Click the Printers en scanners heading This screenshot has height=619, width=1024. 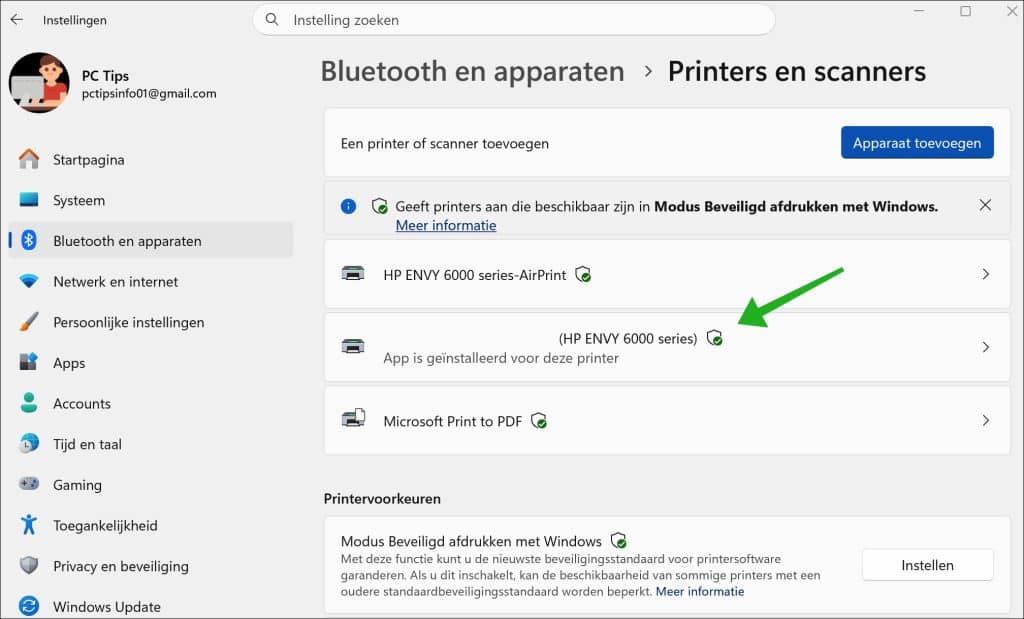[797, 71]
